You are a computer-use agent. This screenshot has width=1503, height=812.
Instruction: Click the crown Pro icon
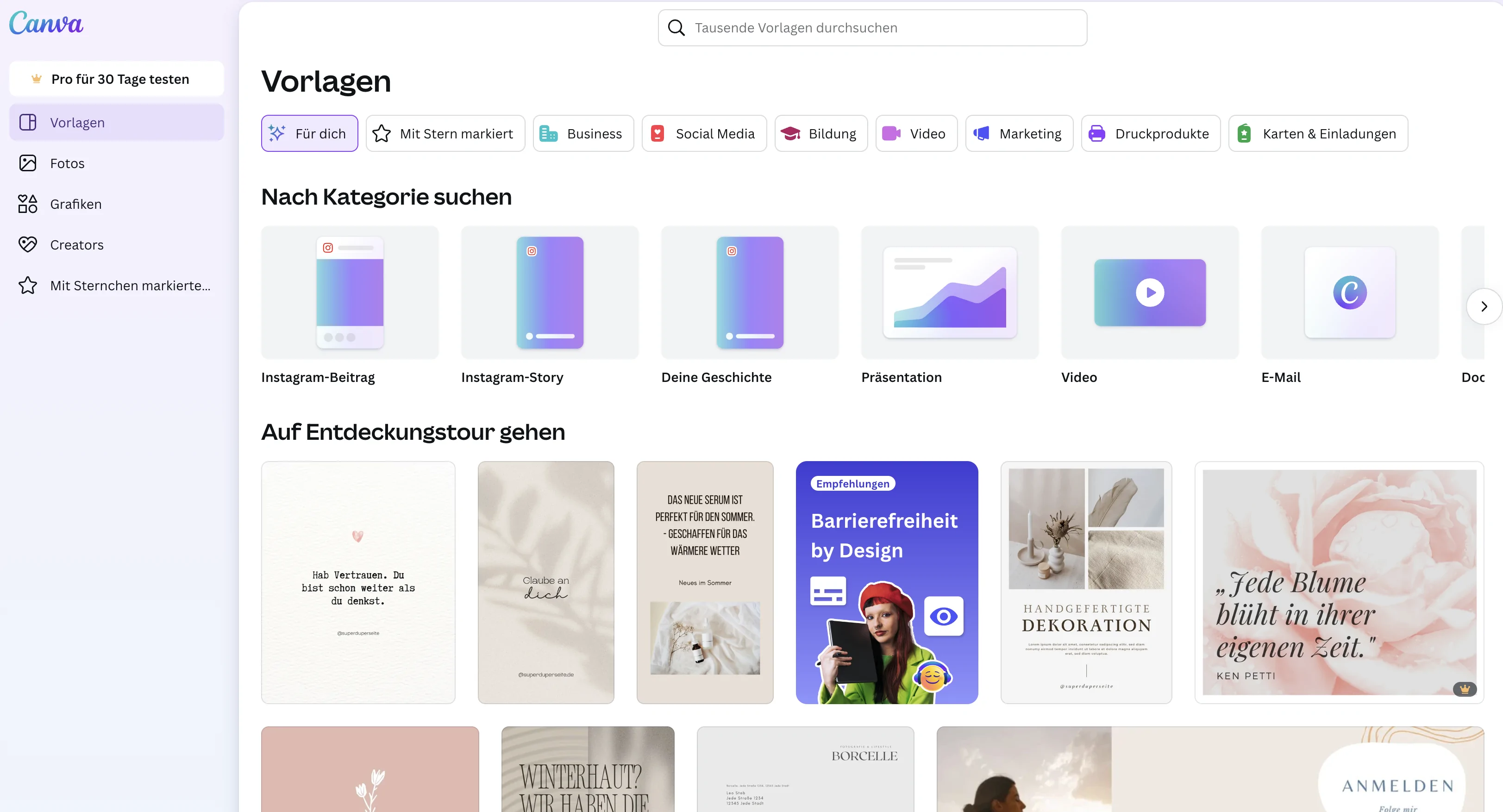[36, 79]
